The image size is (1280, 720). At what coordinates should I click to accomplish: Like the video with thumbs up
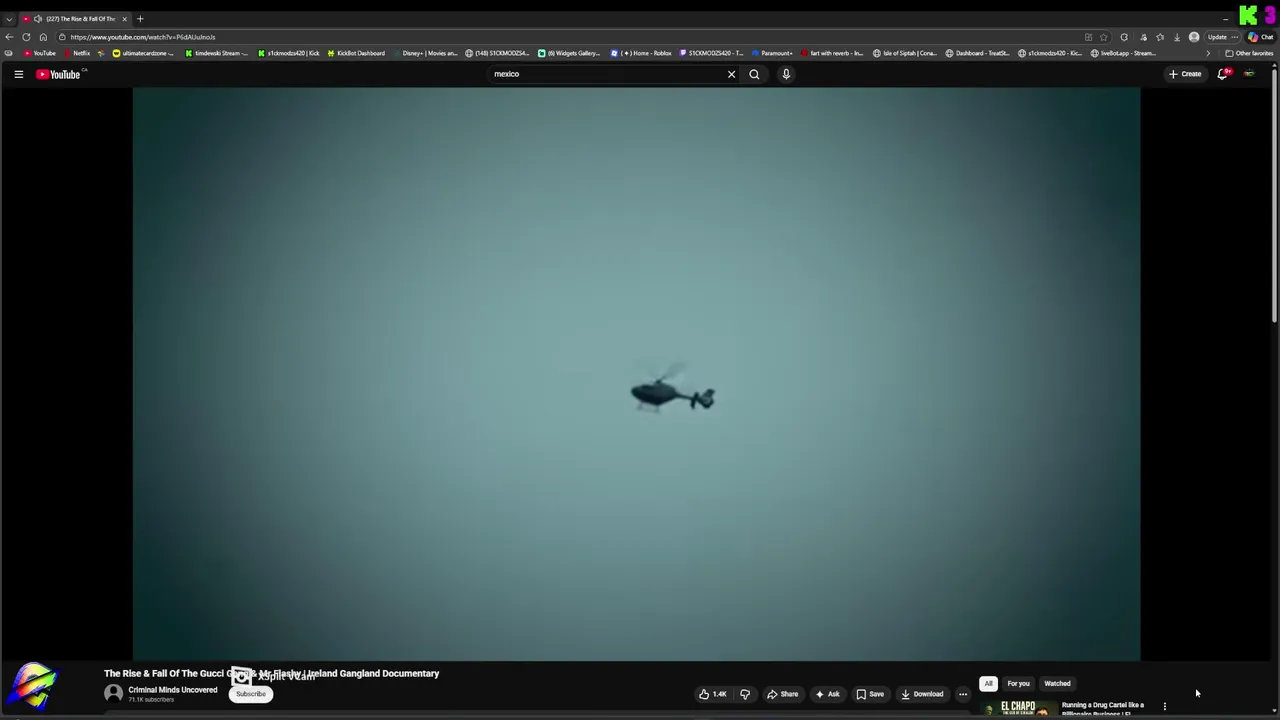713,694
